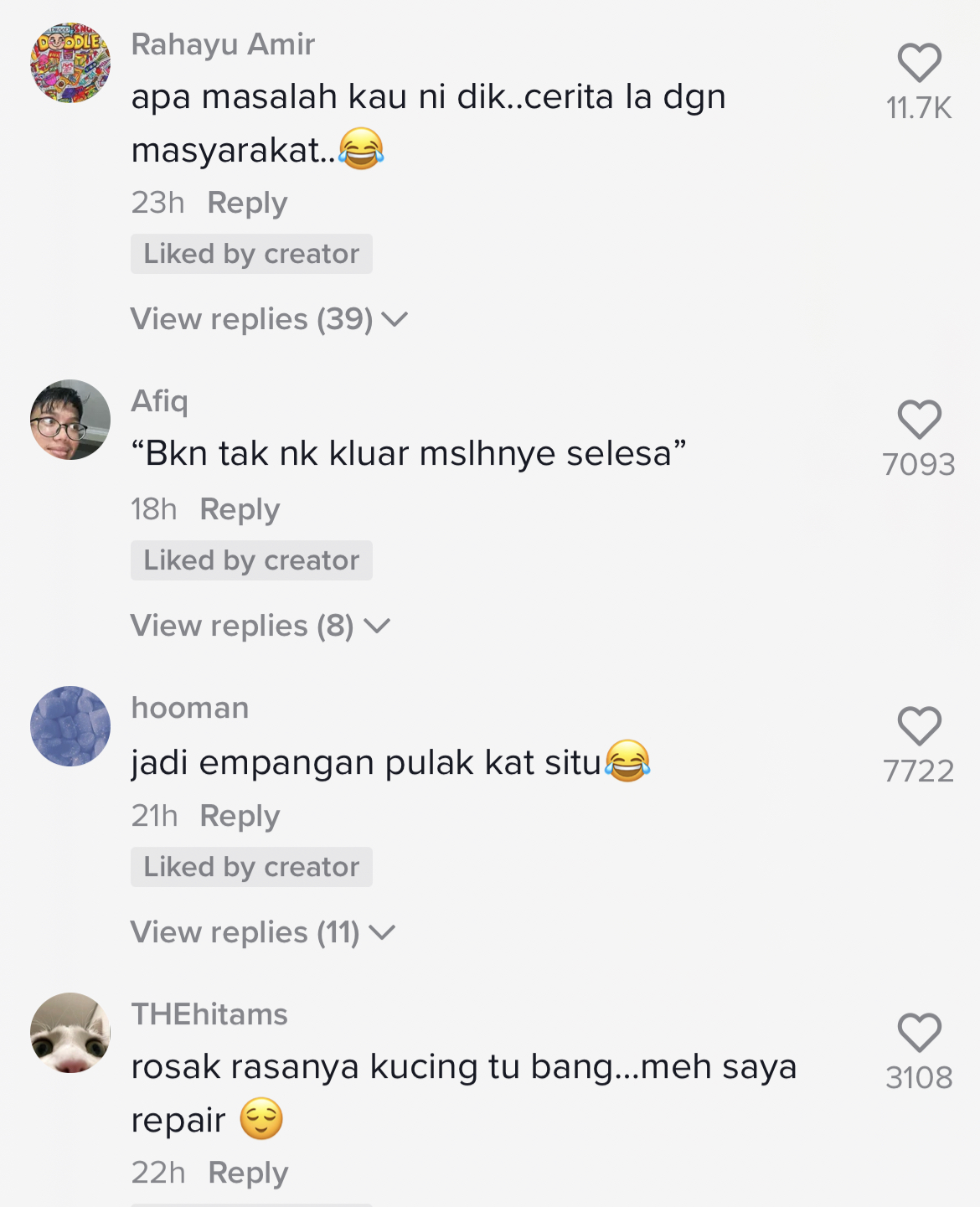Open Afiq's avatar photo
This screenshot has width=980, height=1207.
click(x=70, y=420)
